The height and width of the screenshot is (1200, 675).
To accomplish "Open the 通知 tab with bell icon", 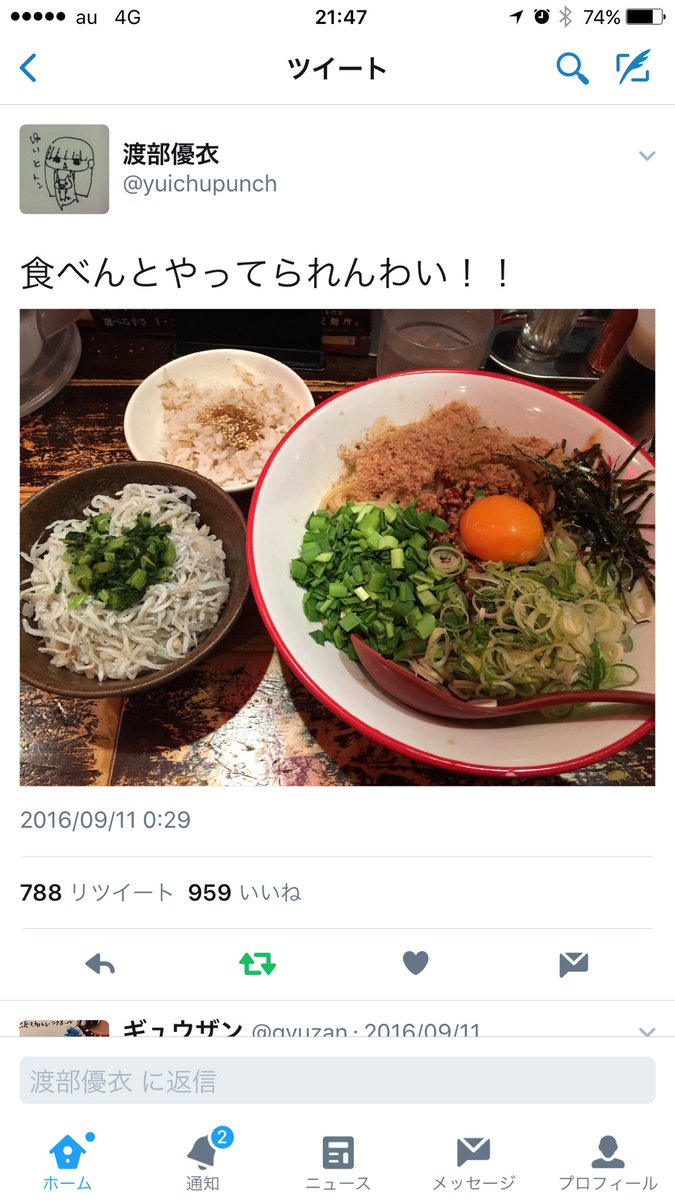I will (x=203, y=1162).
